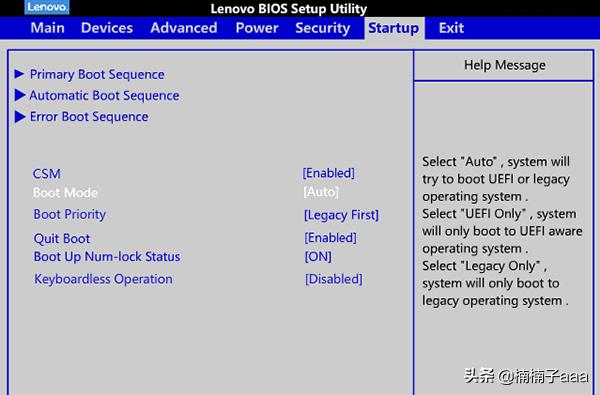Screen dimensions: 600x395
Task: Open the Devices tab
Action: coord(107,28)
